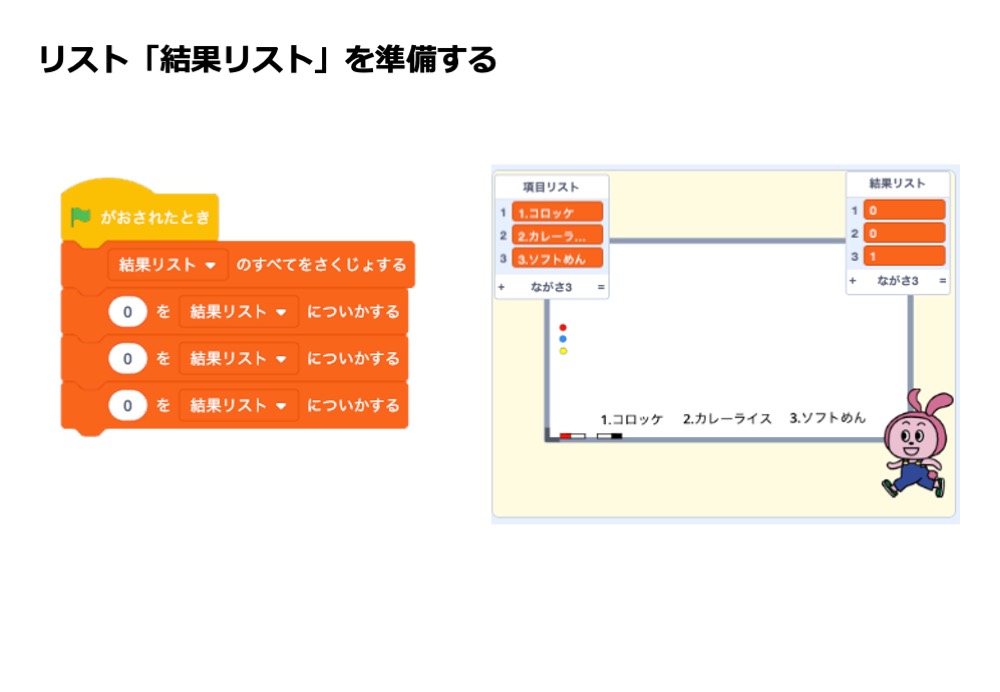Click the yellow dot on the stage
This screenshot has height=692, width=1000.
[563, 351]
